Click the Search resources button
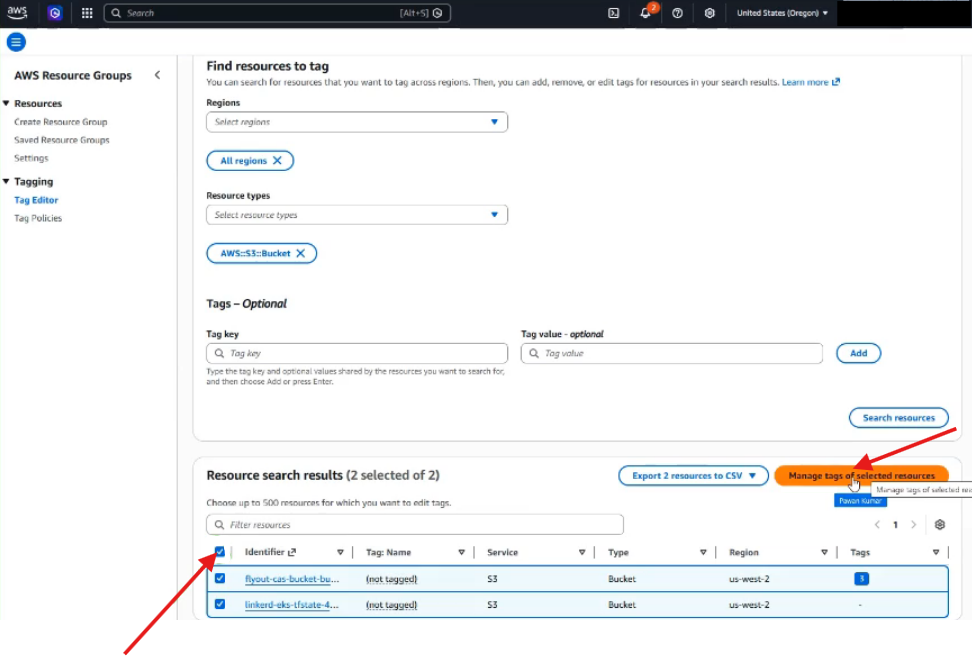Viewport: 972px width, 656px height. pyautogui.click(x=898, y=418)
